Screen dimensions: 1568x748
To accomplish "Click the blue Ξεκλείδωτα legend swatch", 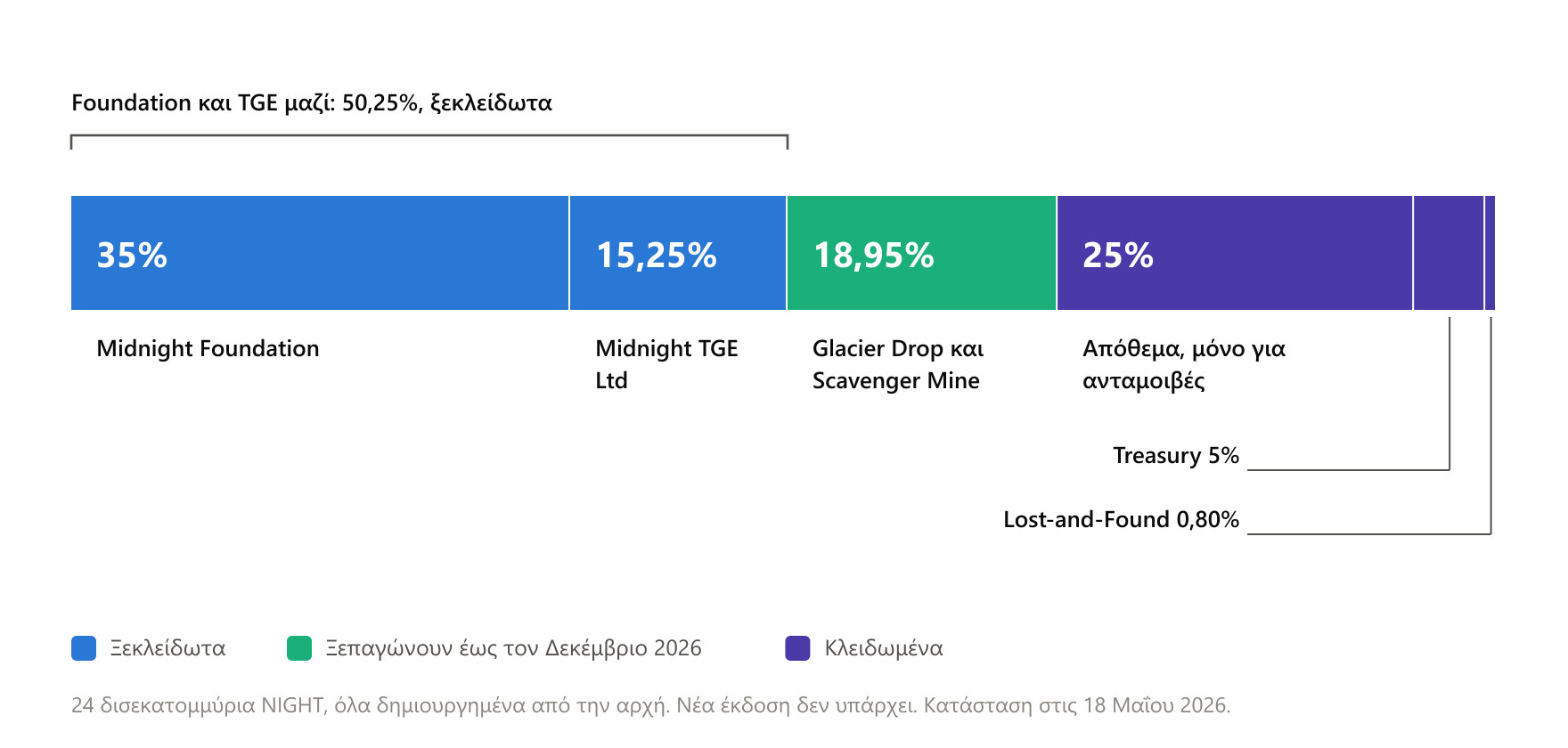I will [x=84, y=648].
